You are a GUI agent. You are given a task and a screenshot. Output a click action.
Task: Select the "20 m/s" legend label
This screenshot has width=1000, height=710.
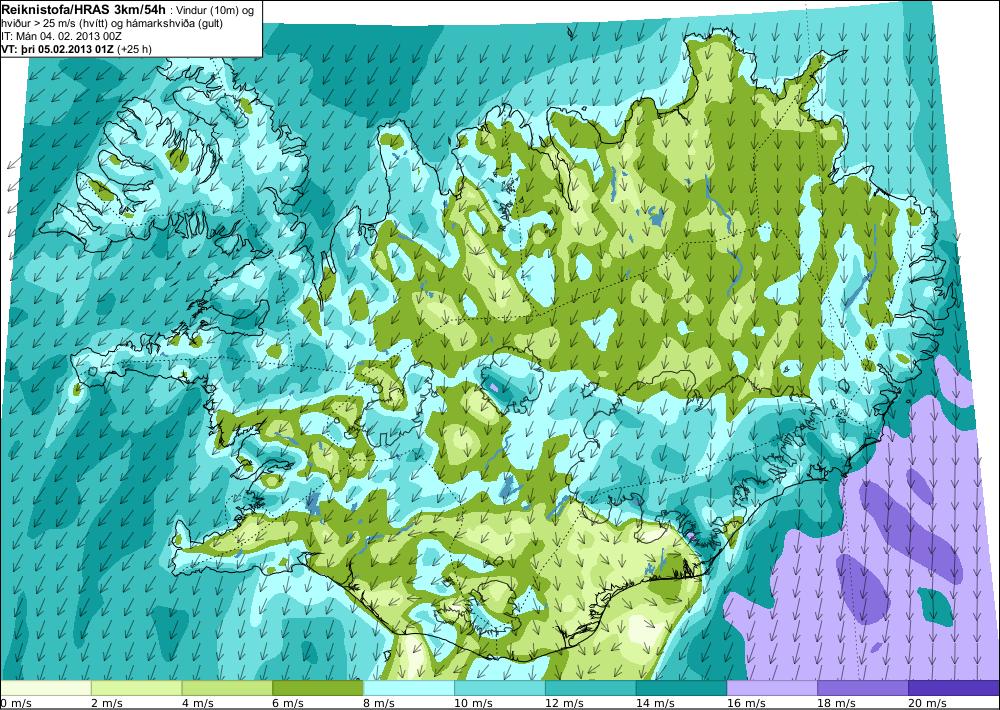pyautogui.click(x=927, y=703)
